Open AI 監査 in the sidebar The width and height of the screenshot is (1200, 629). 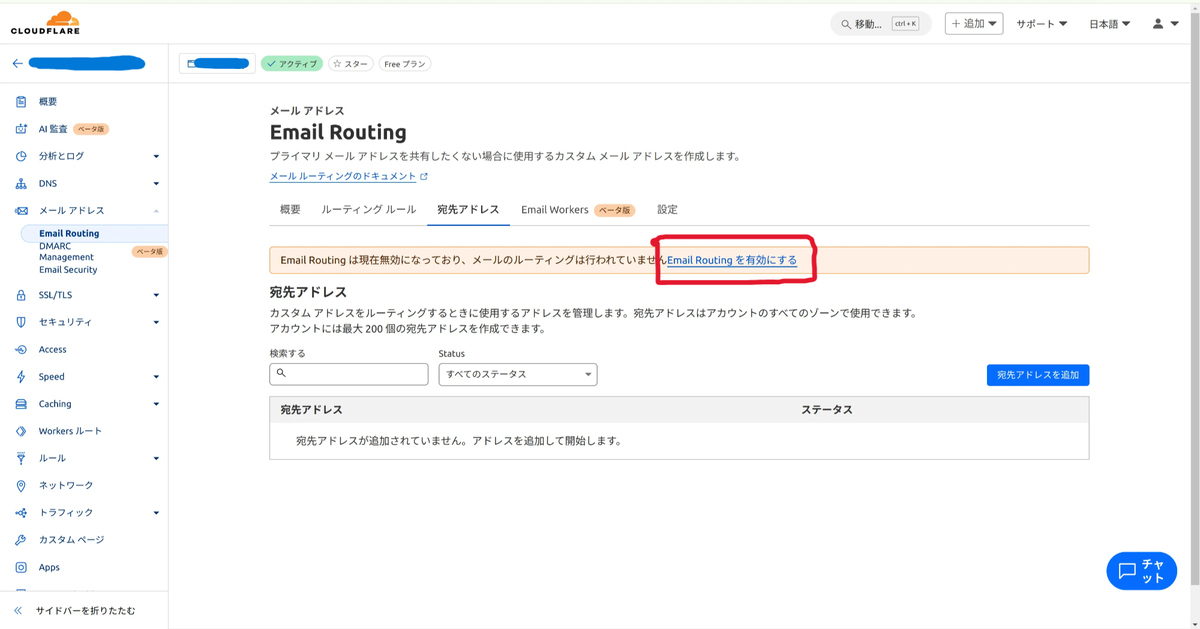[53, 129]
